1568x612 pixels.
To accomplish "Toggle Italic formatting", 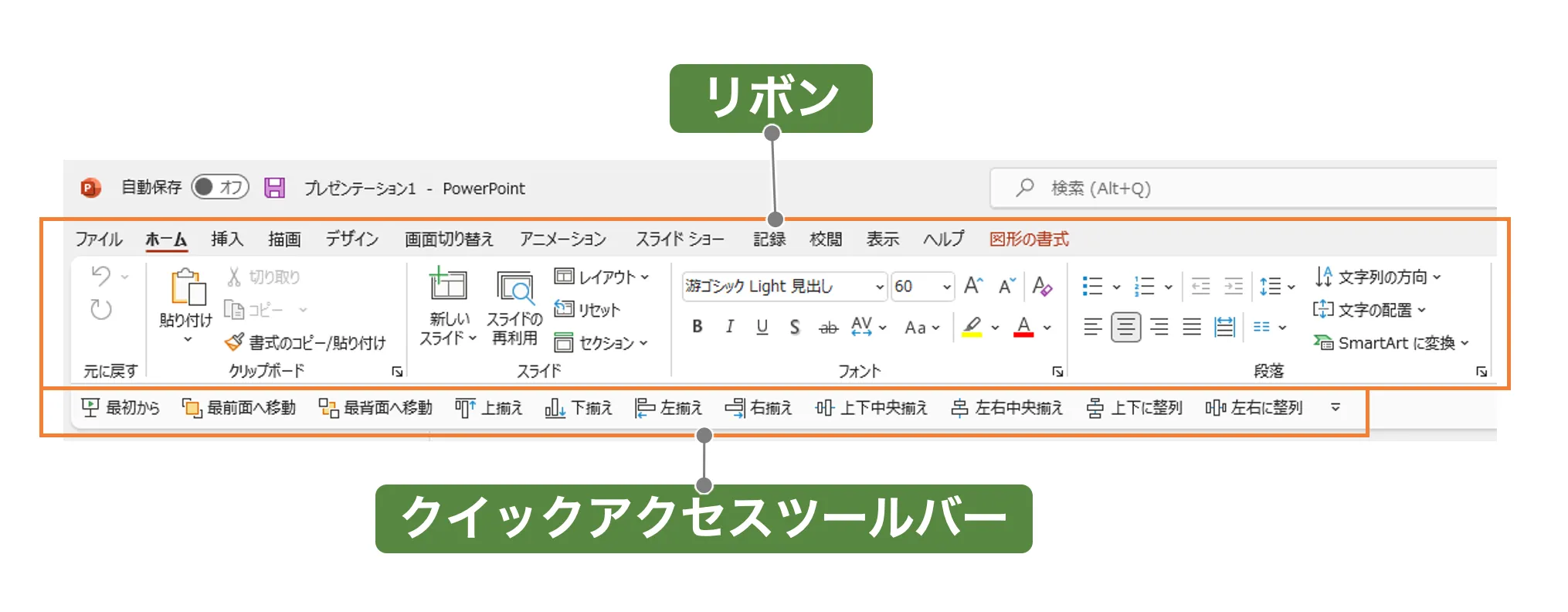I will point(730,327).
